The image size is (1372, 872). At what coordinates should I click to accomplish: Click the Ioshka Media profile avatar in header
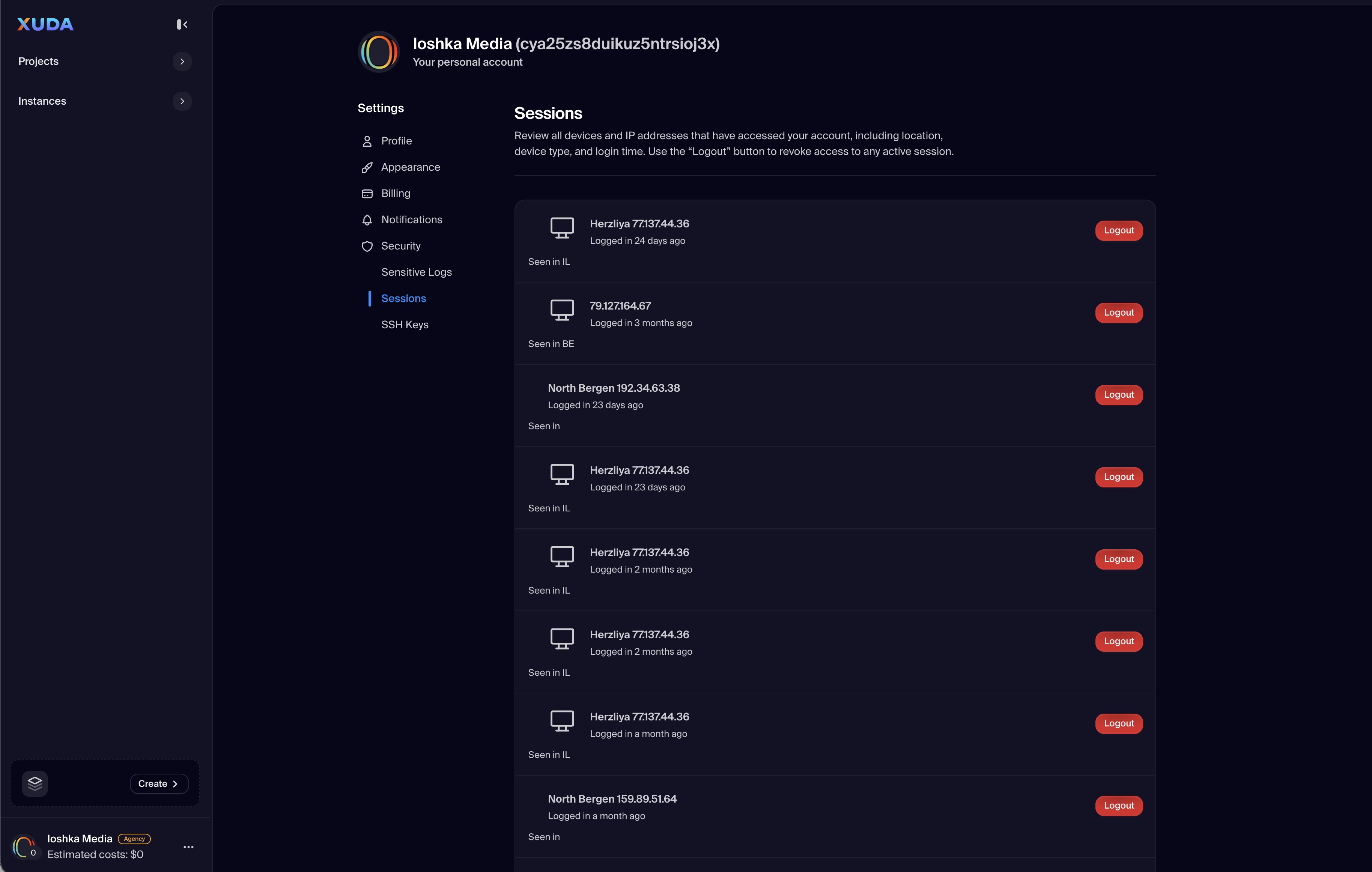click(379, 52)
